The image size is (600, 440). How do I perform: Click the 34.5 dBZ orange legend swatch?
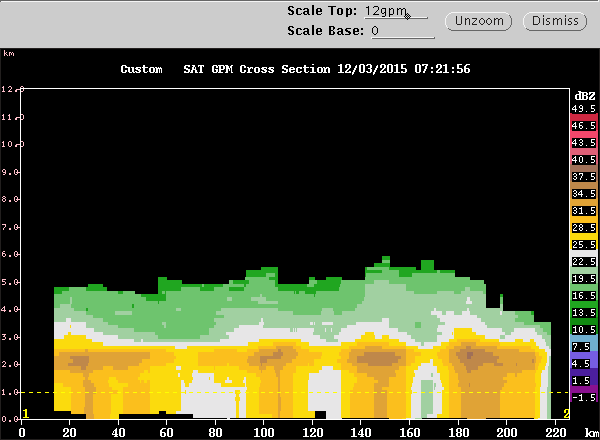click(583, 194)
